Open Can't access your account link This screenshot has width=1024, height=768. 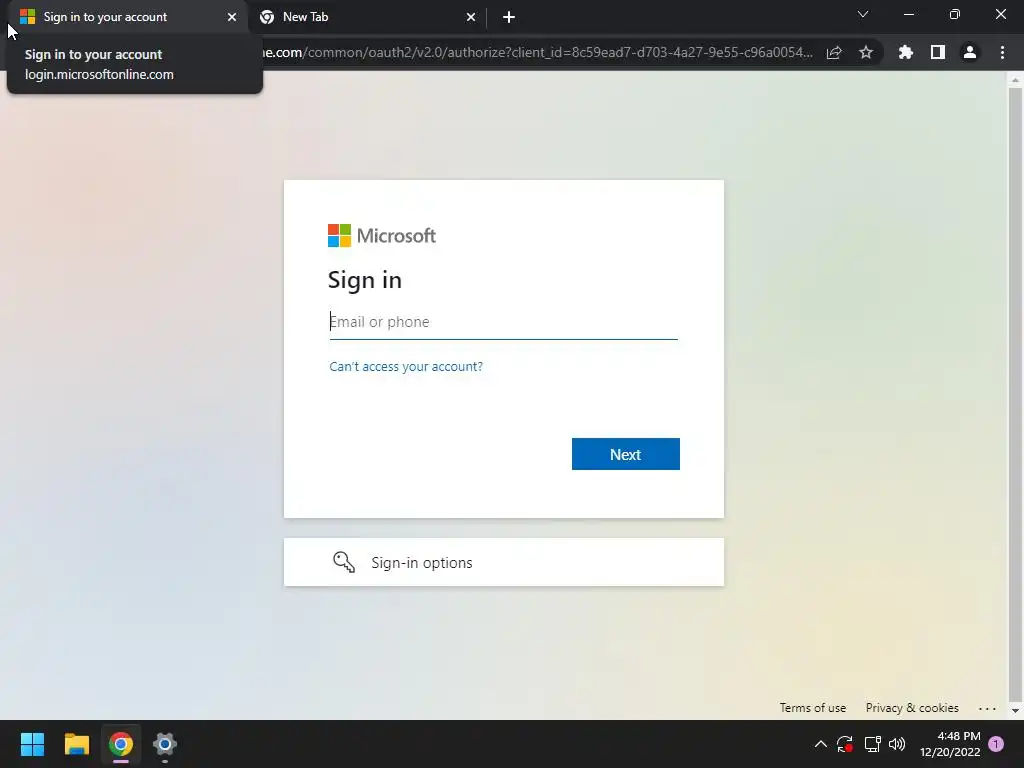[x=406, y=366]
